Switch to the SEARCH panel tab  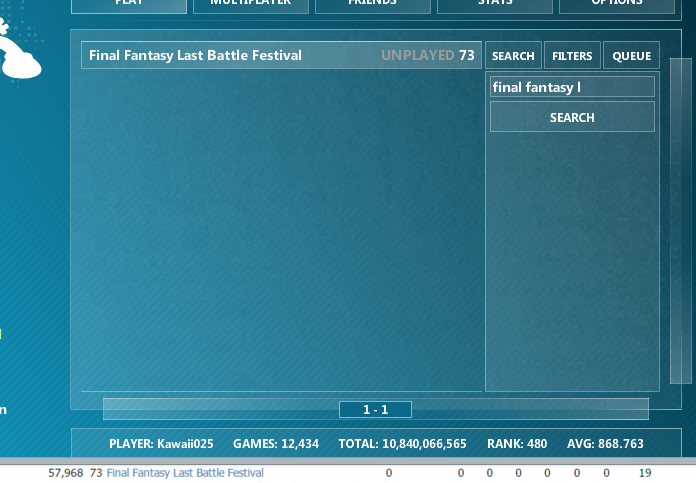coord(513,56)
